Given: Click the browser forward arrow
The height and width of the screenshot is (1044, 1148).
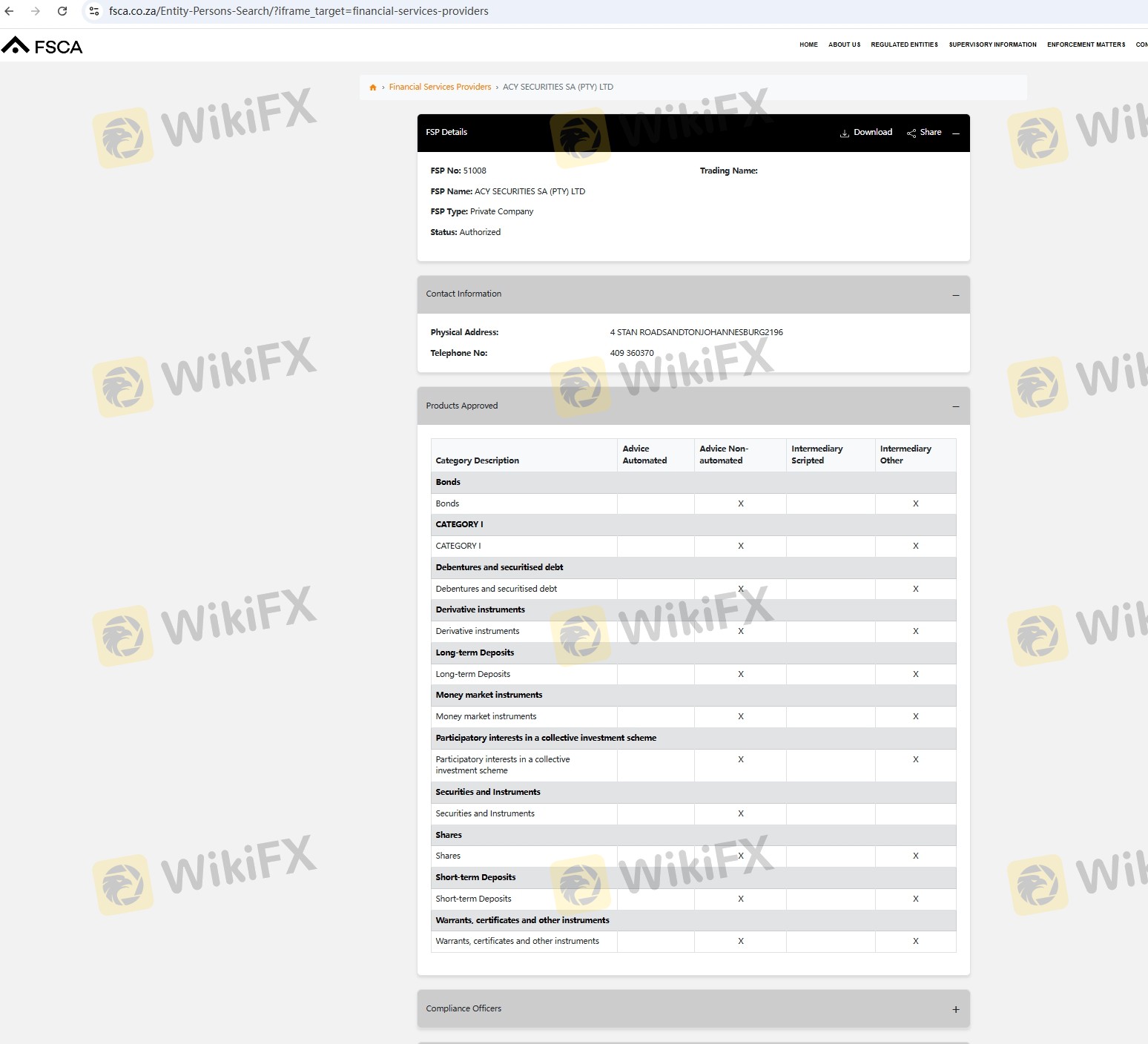Looking at the screenshot, I should point(36,11).
